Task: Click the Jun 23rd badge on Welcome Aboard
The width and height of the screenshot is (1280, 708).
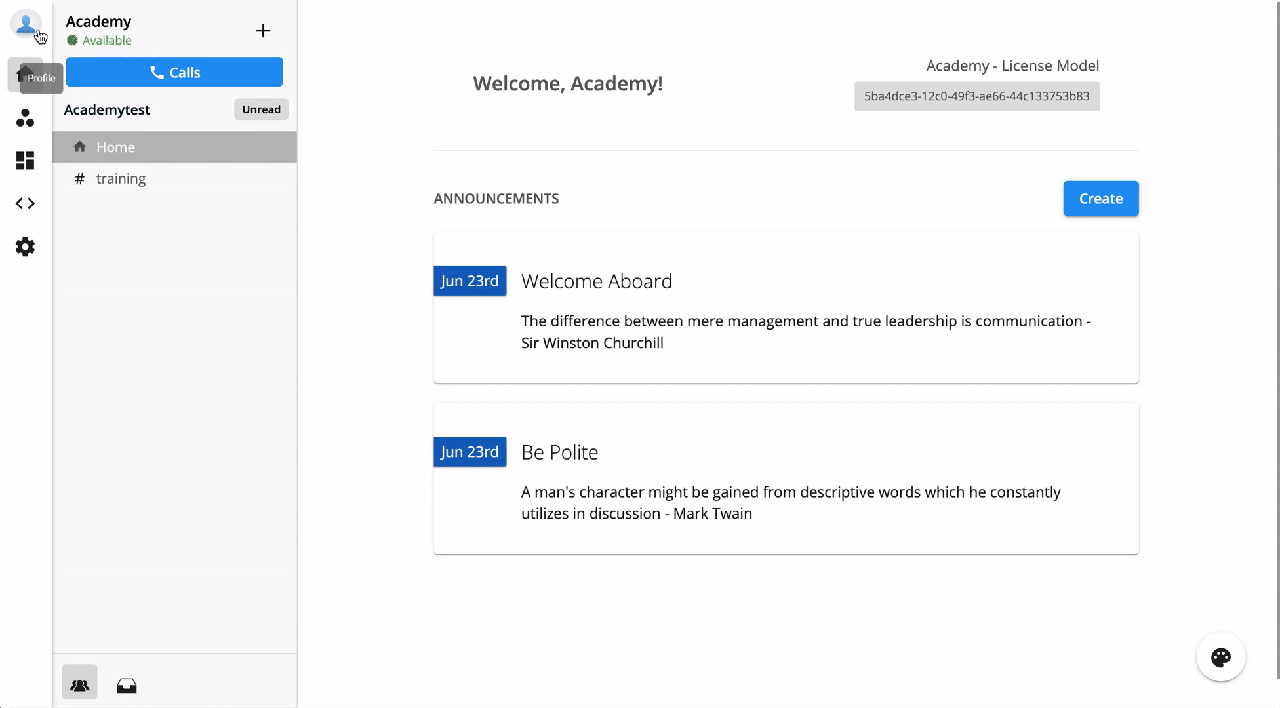Action: 470,281
